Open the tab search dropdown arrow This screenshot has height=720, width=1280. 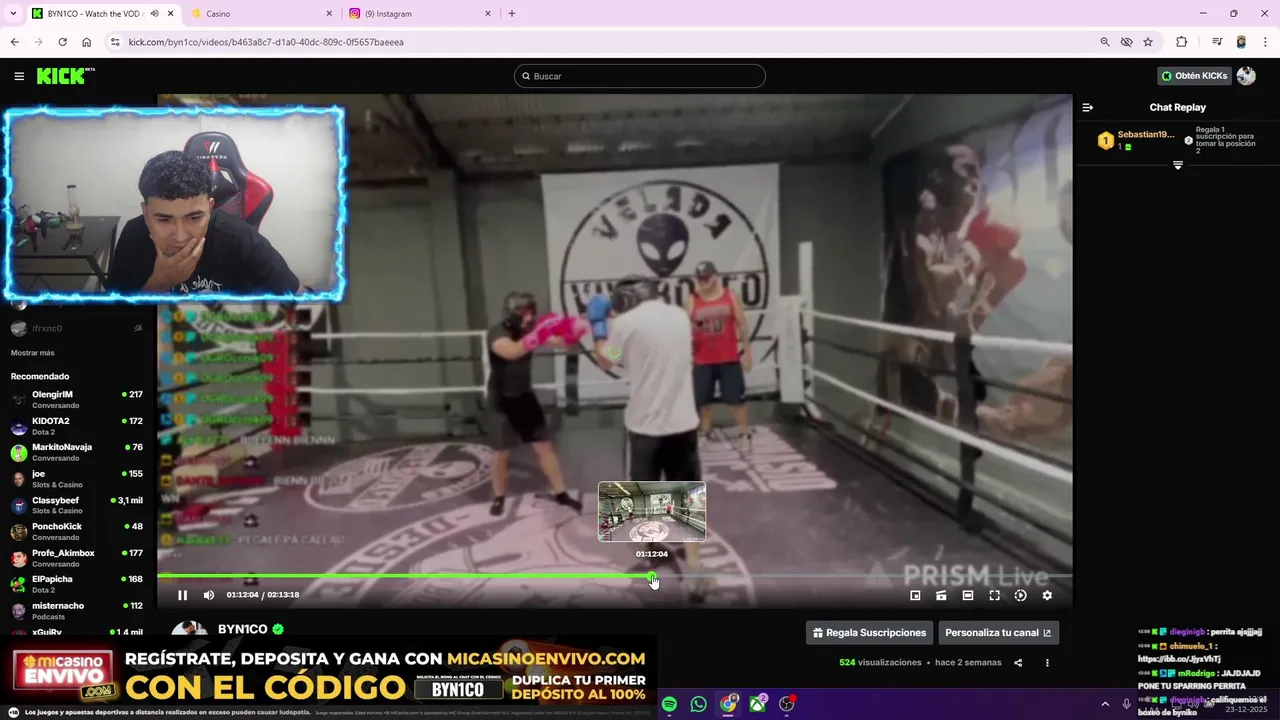coord(13,14)
